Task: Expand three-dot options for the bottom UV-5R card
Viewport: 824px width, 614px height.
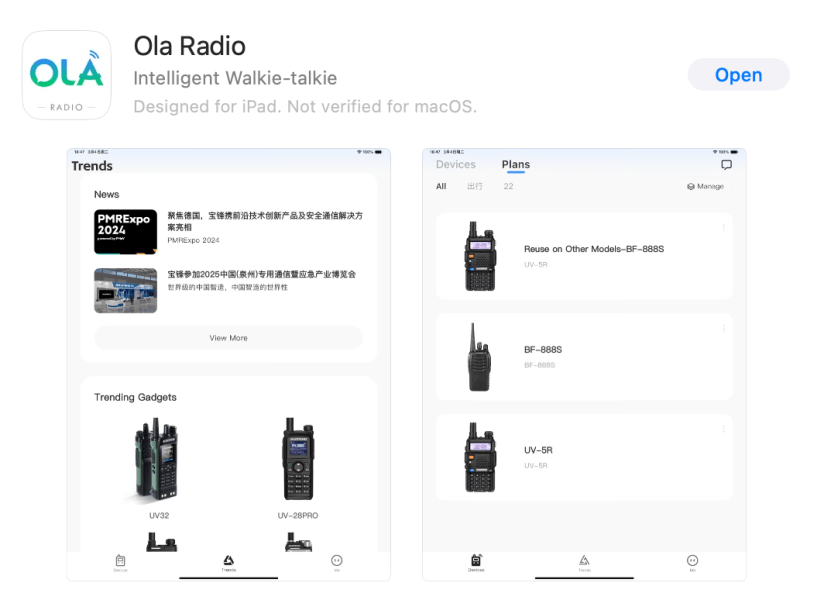Action: click(x=723, y=429)
